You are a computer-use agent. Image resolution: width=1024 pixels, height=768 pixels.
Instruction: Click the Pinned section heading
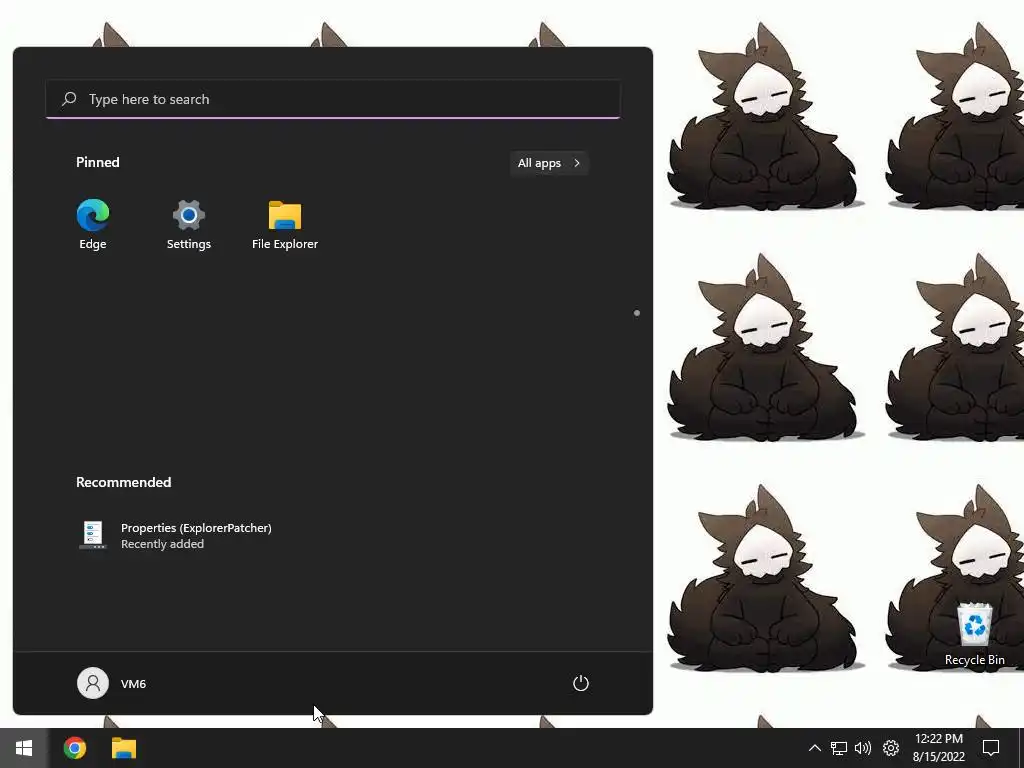point(97,162)
